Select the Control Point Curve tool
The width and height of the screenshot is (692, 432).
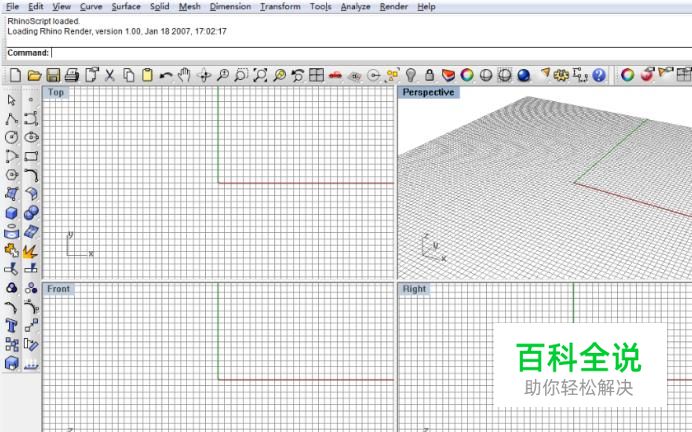pos(31,119)
